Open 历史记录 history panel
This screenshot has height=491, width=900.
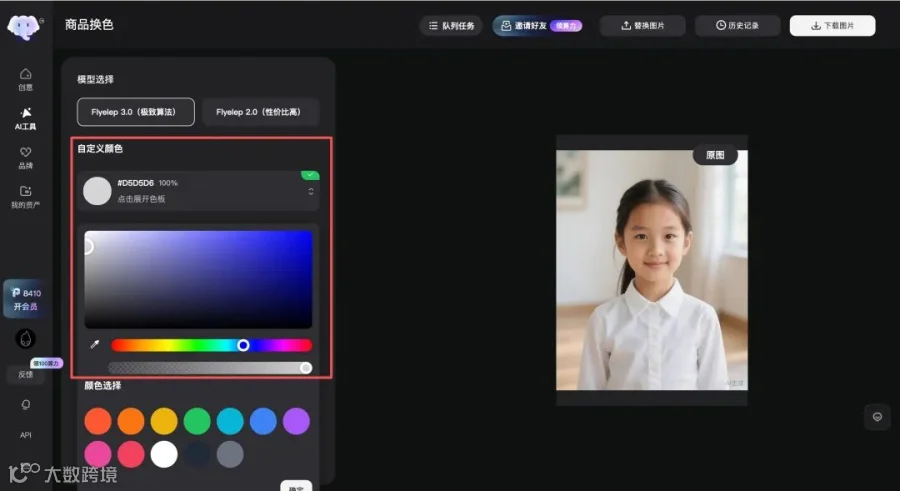pos(738,26)
